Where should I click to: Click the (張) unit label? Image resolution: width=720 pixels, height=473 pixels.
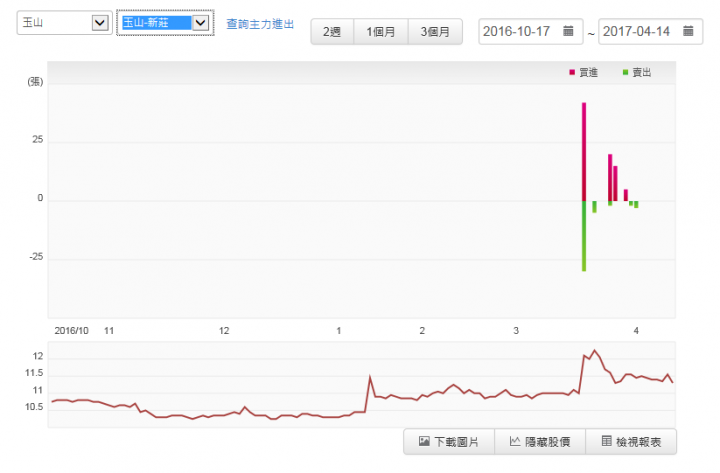(x=35, y=82)
